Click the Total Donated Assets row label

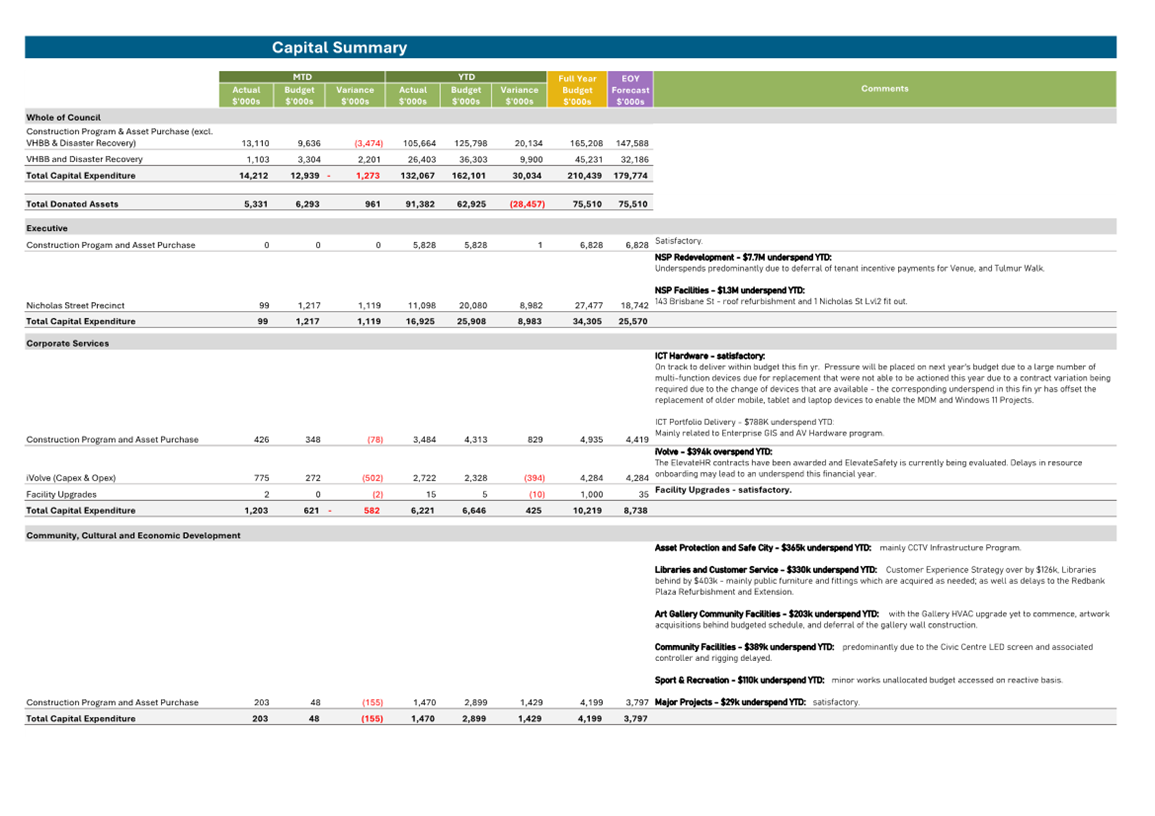(72, 204)
